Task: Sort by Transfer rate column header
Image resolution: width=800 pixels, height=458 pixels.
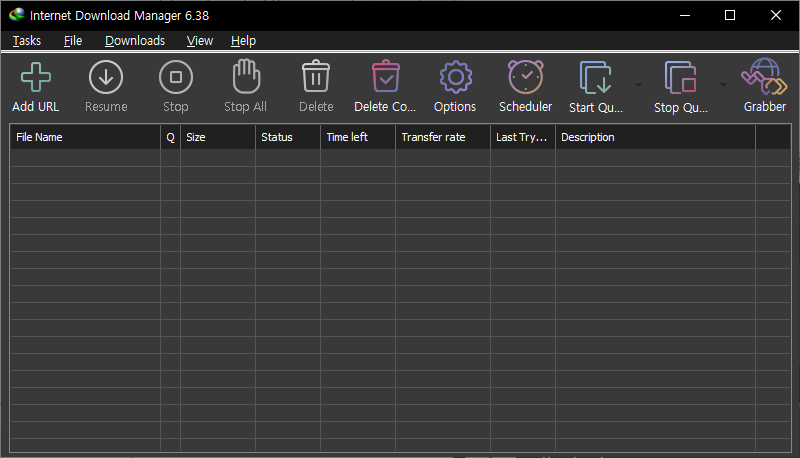Action: tap(443, 137)
